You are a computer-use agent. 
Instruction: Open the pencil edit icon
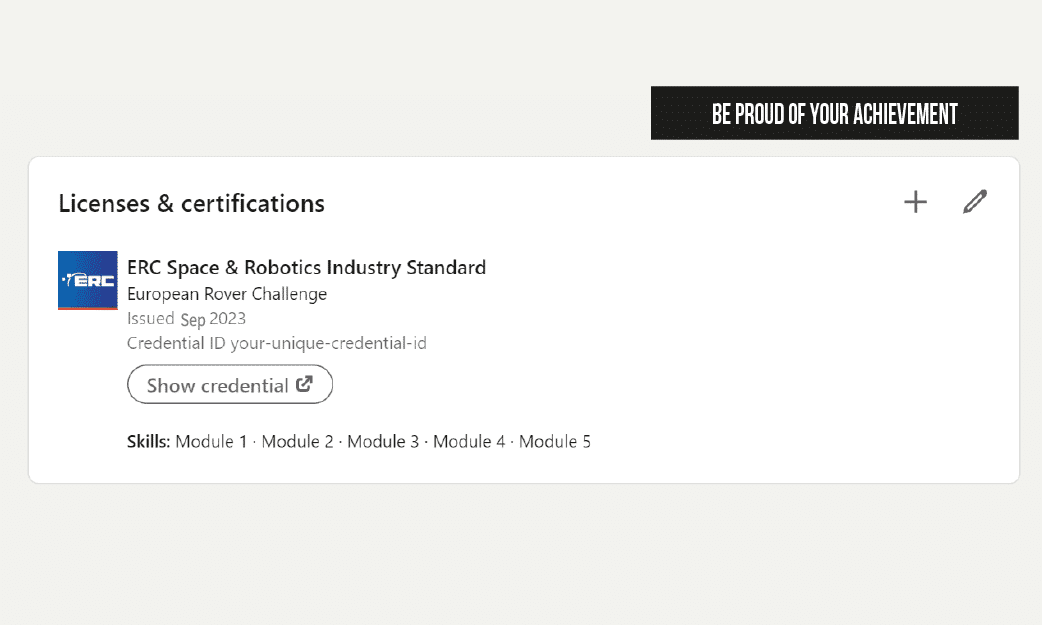coord(975,202)
